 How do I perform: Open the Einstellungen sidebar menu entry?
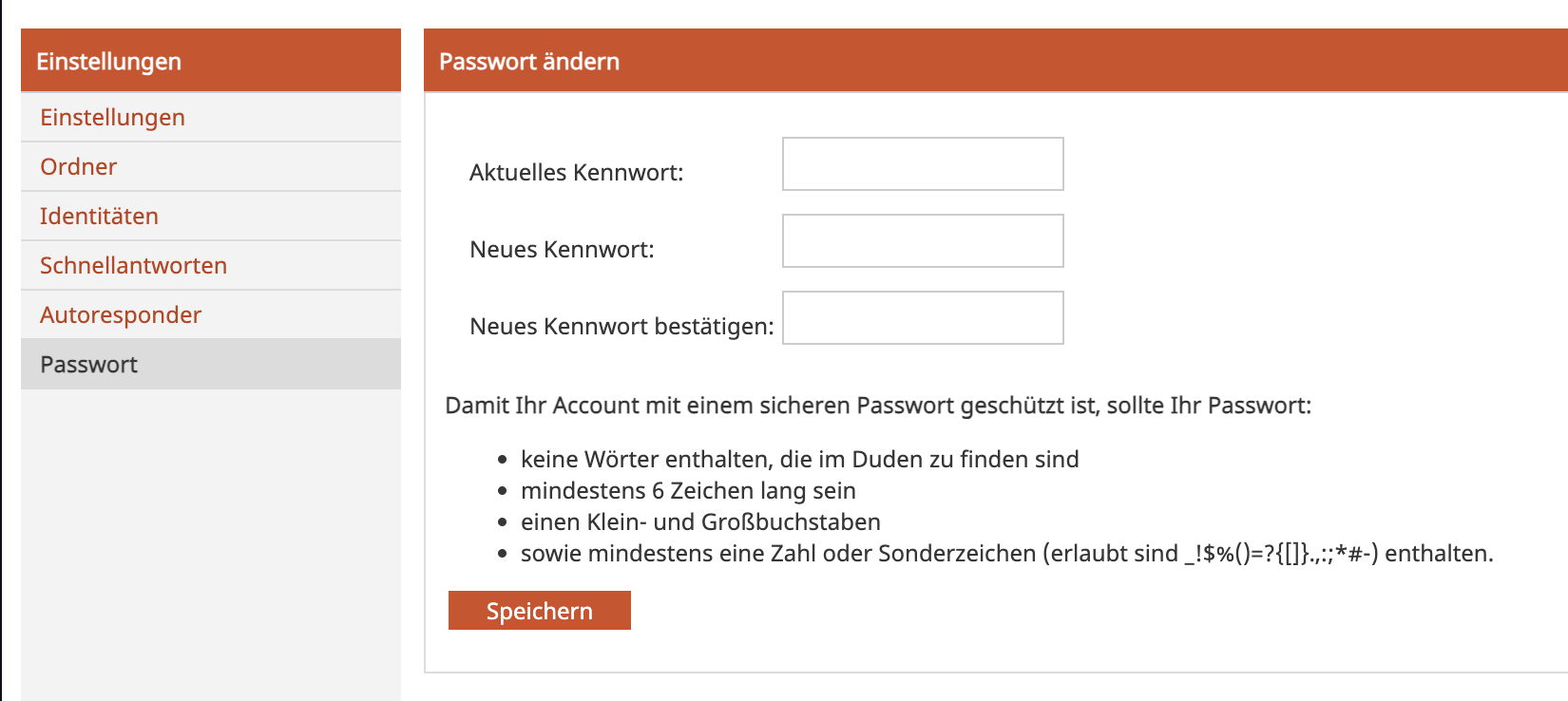pos(112,118)
